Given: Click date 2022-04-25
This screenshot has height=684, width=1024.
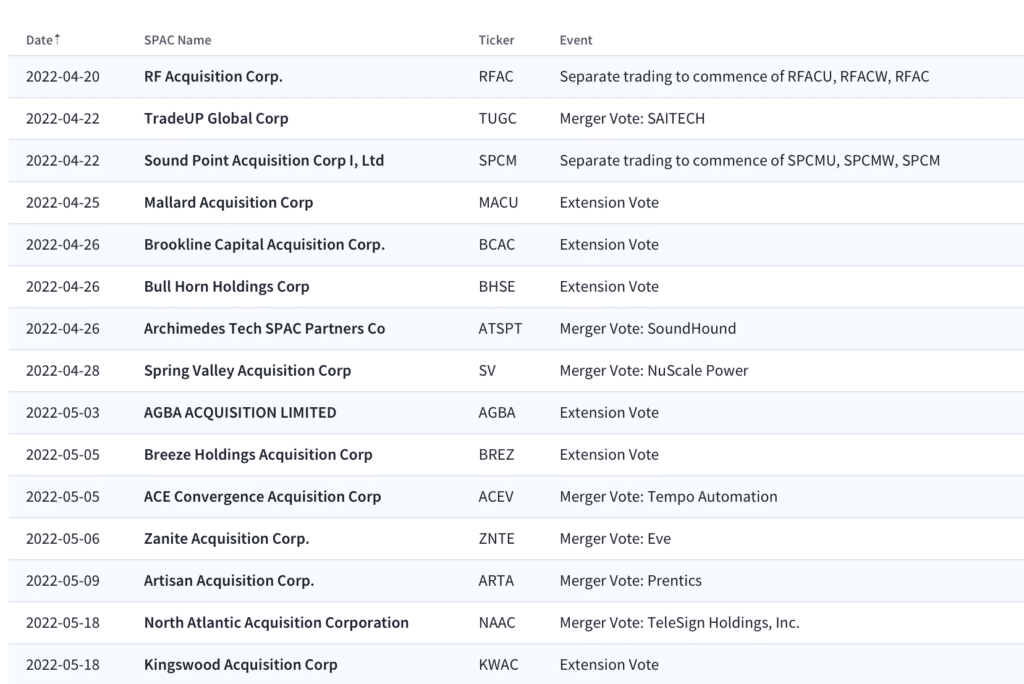Looking at the screenshot, I should click(63, 203).
